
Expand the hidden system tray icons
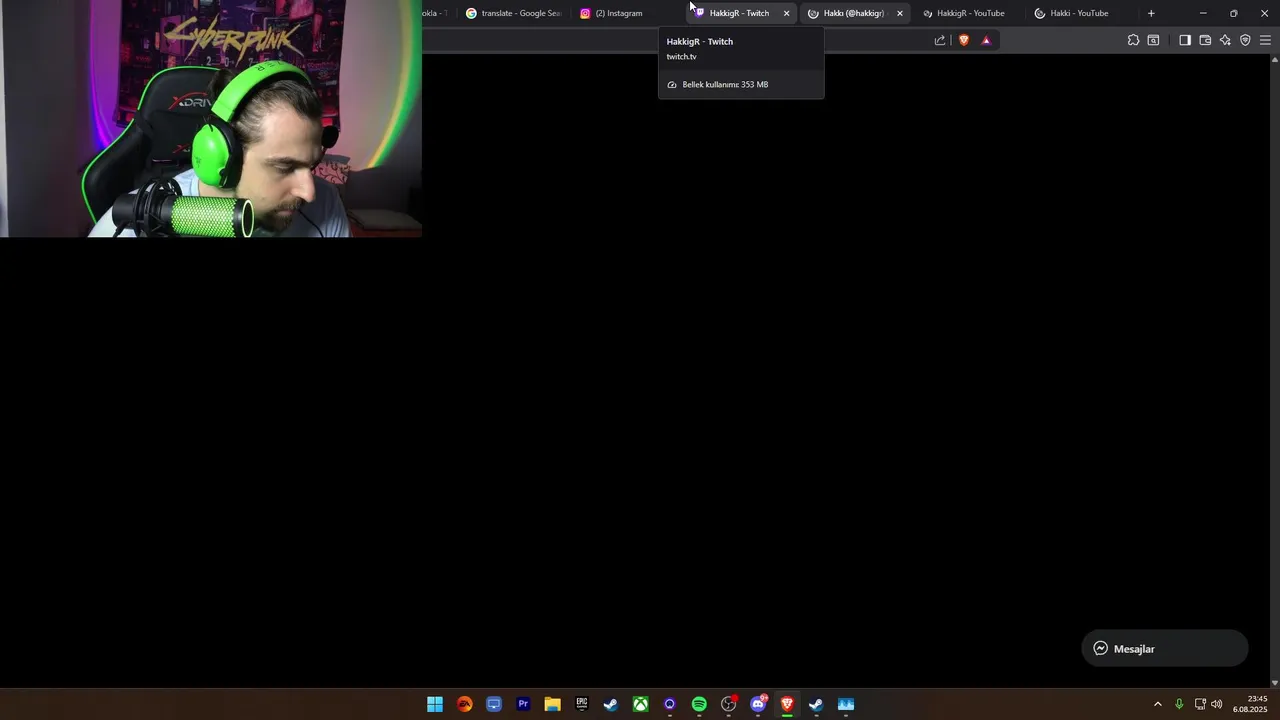(1158, 704)
